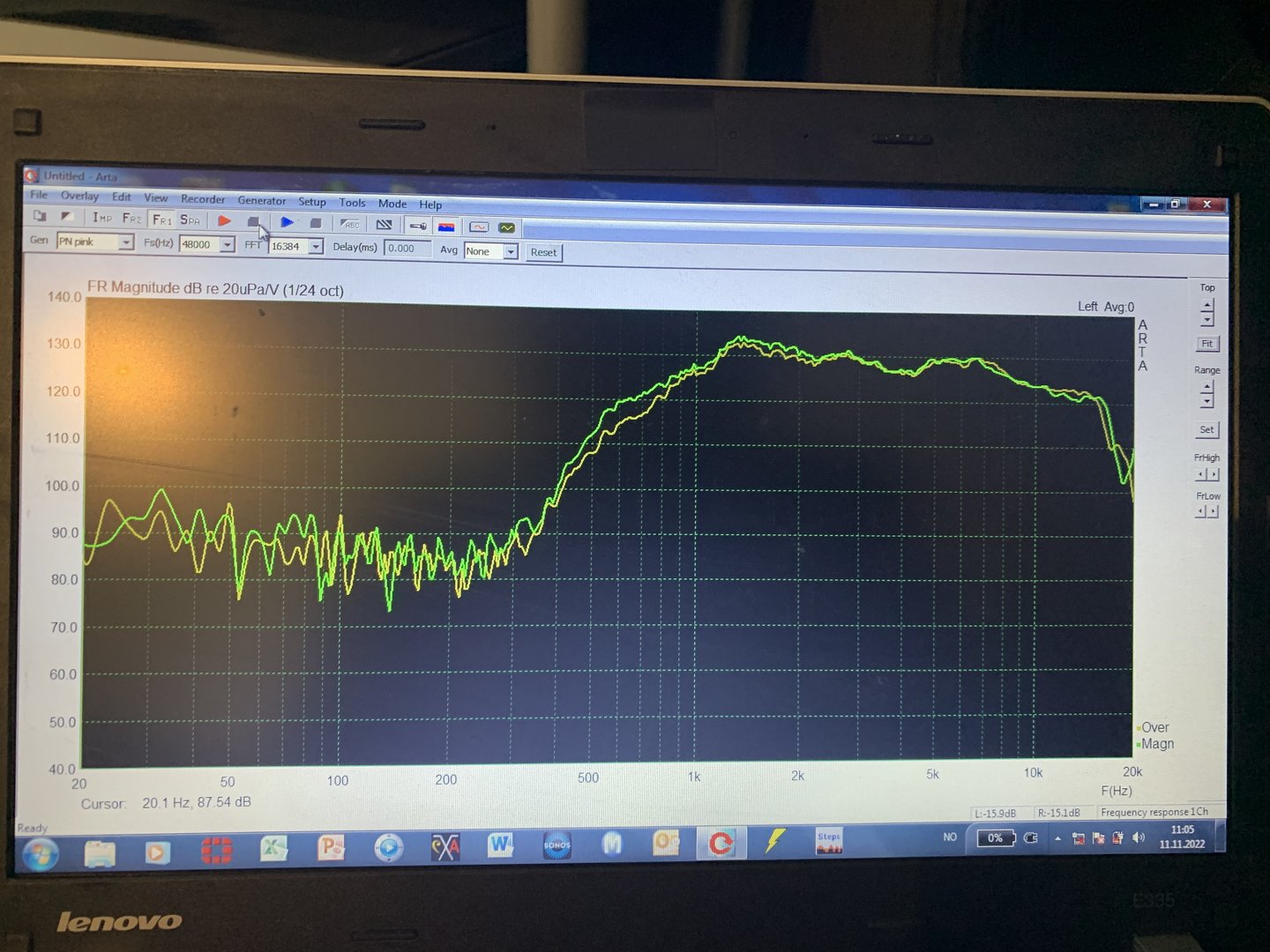Expand the Gen signal type dropdown
The height and width of the screenshot is (952, 1270).
126,242
